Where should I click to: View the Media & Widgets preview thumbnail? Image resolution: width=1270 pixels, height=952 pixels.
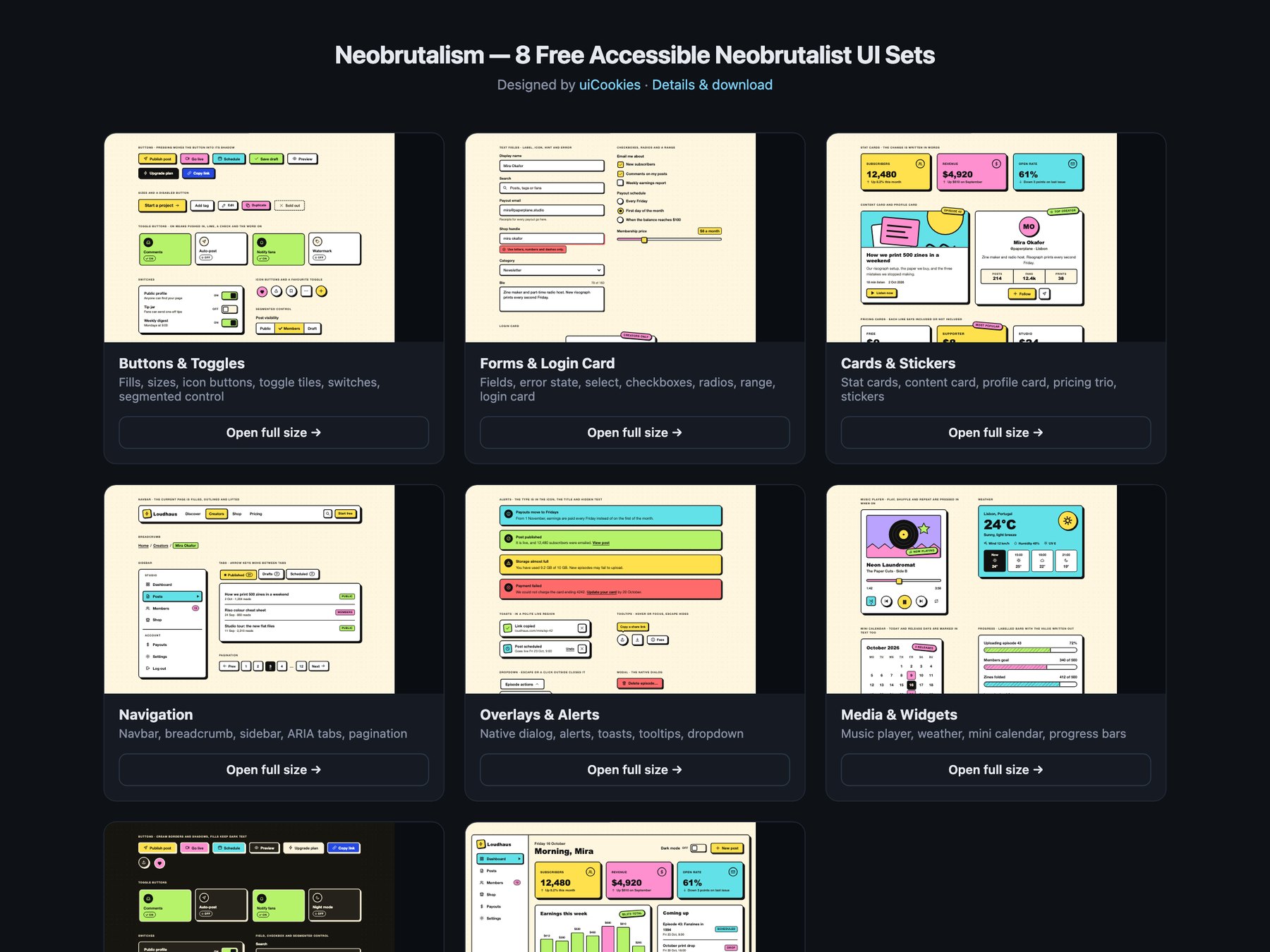996,589
